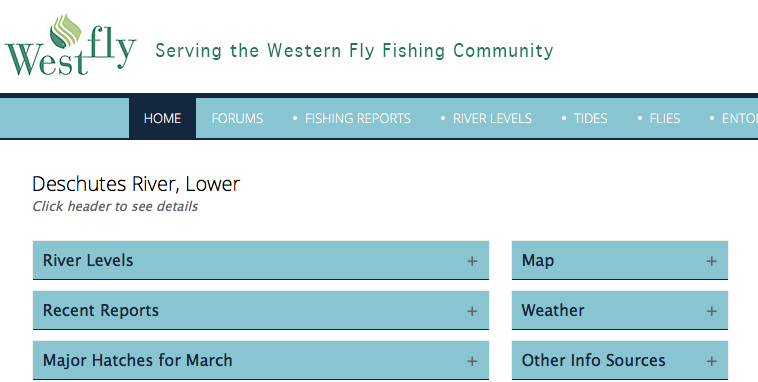Expand the Map section header

pos(620,260)
